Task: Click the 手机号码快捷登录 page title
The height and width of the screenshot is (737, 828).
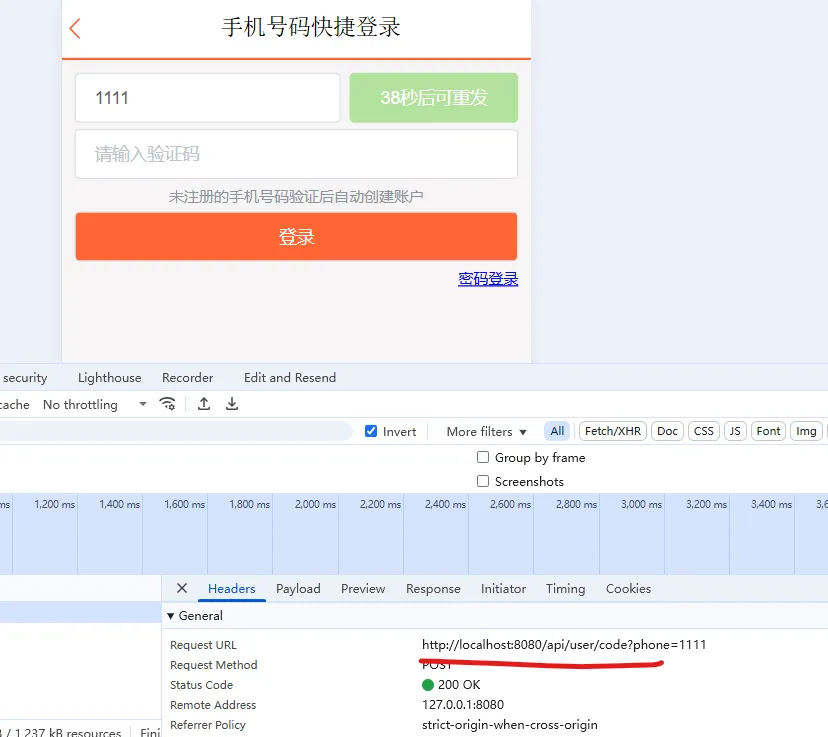Action: pos(311,27)
